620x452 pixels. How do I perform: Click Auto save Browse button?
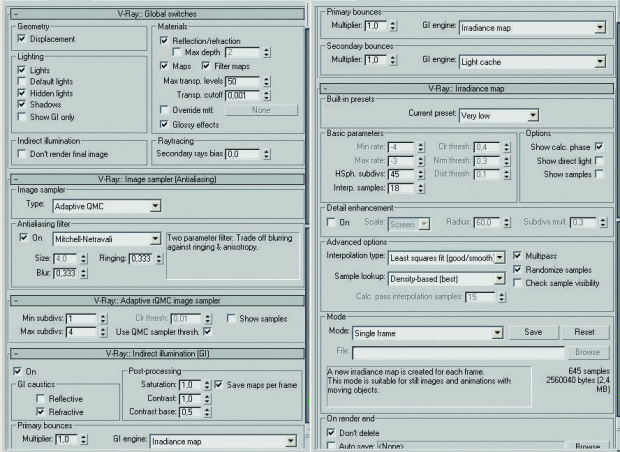click(588, 446)
